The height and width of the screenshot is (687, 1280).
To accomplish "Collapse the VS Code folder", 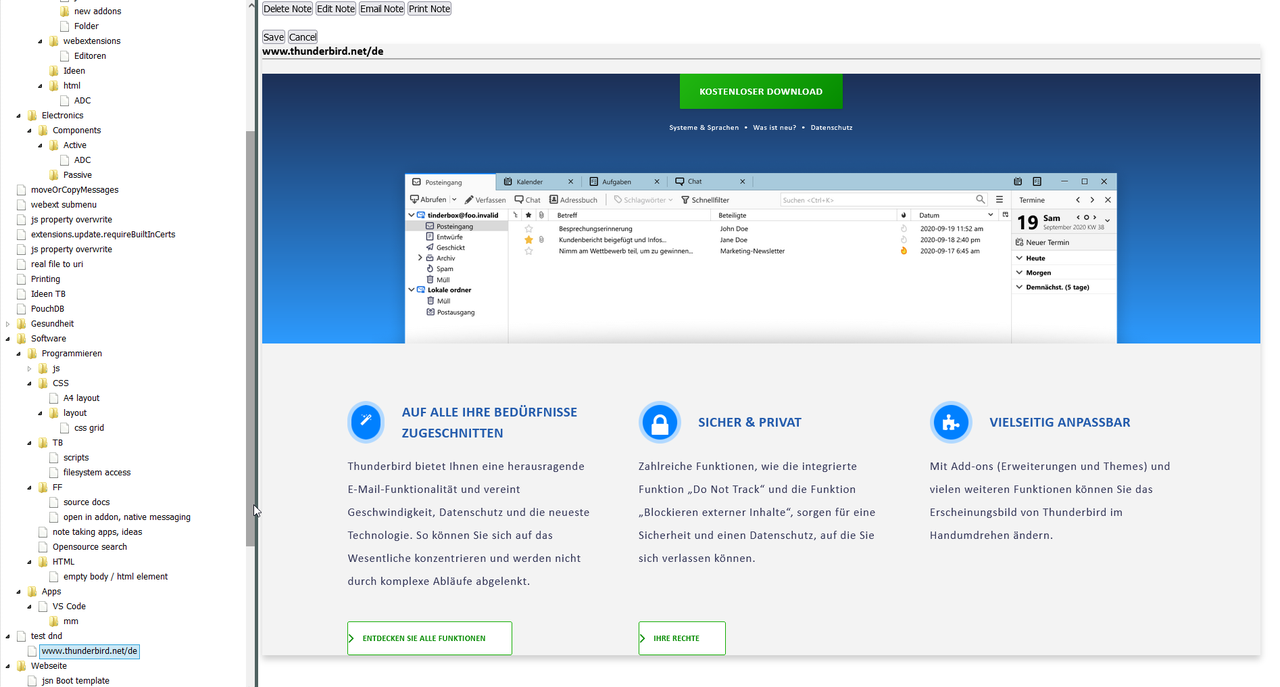I will [30, 607].
